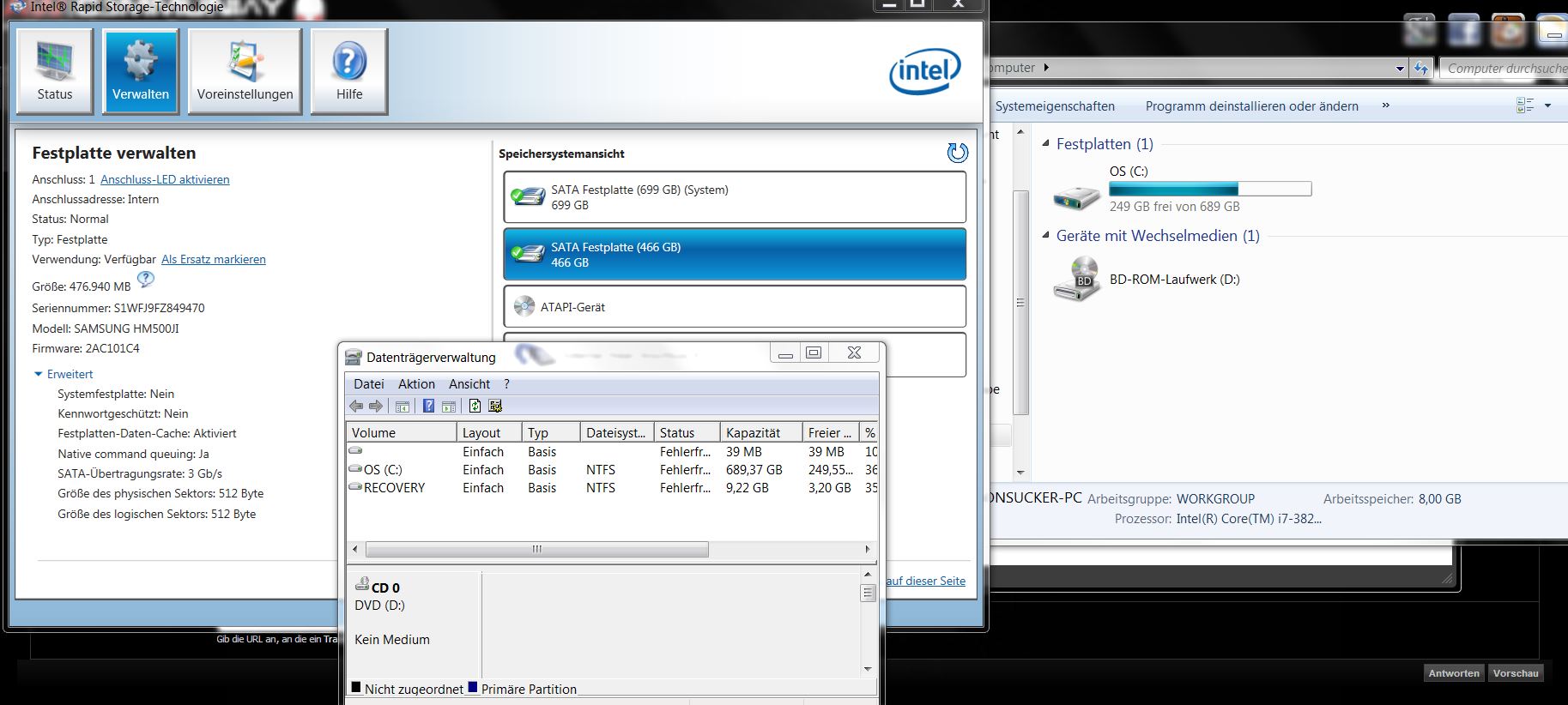Open the Datei menu in Datenträgerverwaltung
1568x705 pixels.
(369, 384)
